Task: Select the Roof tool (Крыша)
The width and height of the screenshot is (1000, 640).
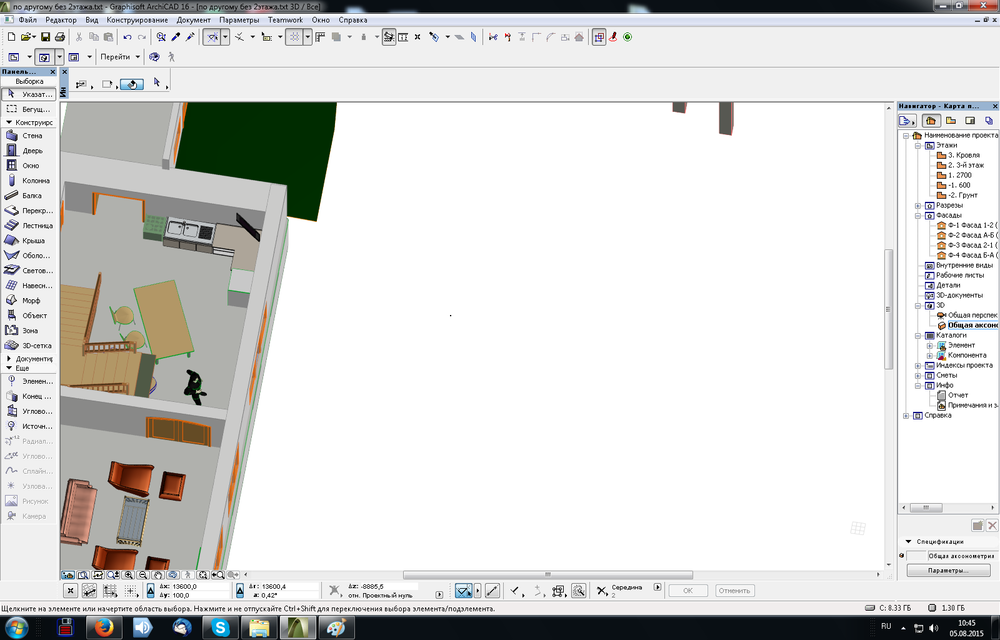Action: (30, 240)
